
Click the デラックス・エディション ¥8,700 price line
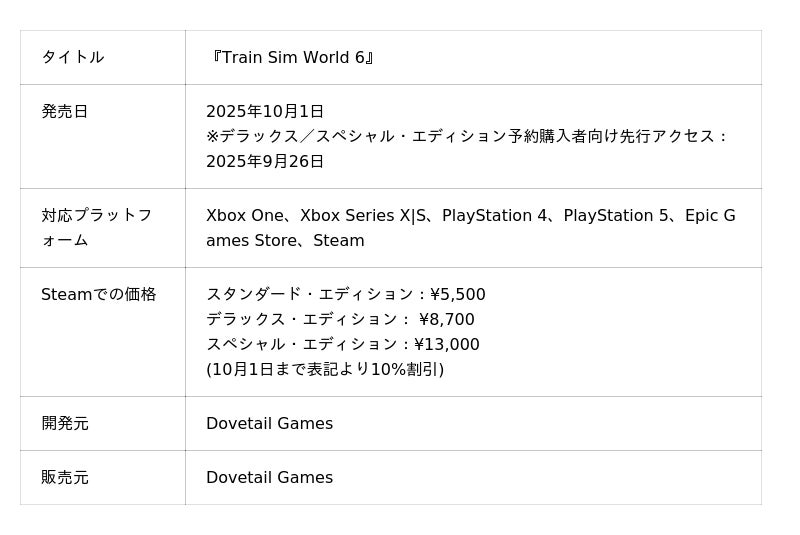tap(340, 319)
